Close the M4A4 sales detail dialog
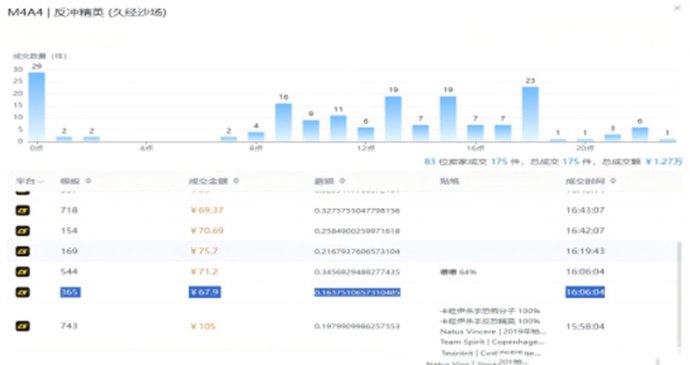This screenshot has width=690, height=365. tap(677, 8)
